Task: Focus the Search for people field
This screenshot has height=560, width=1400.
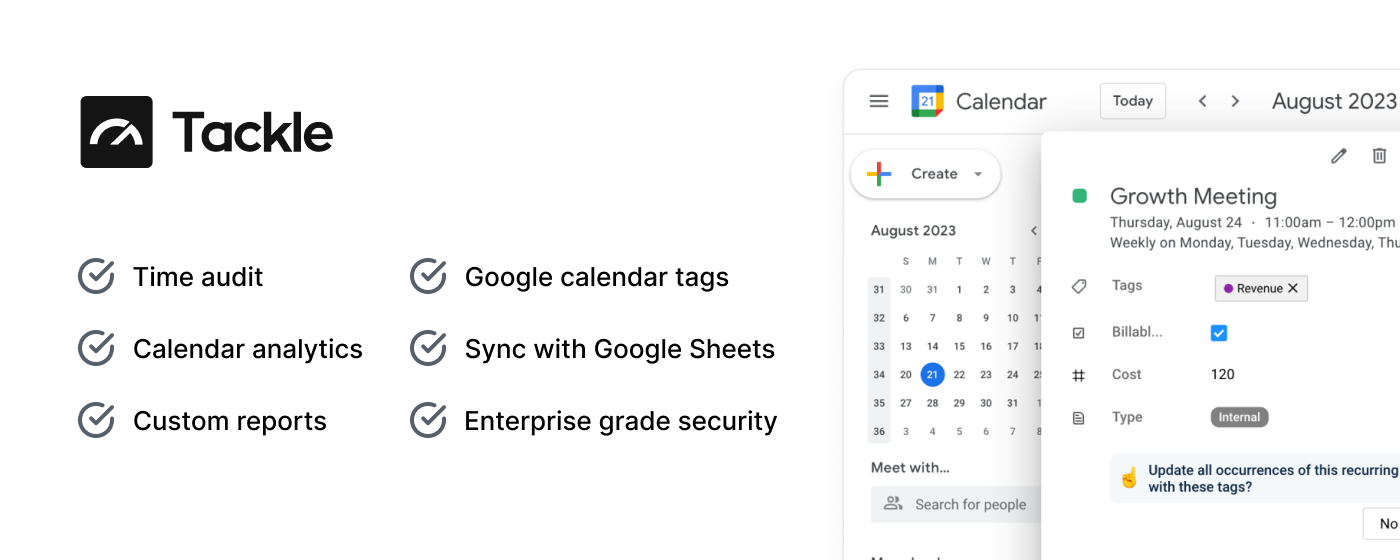Action: [x=956, y=504]
